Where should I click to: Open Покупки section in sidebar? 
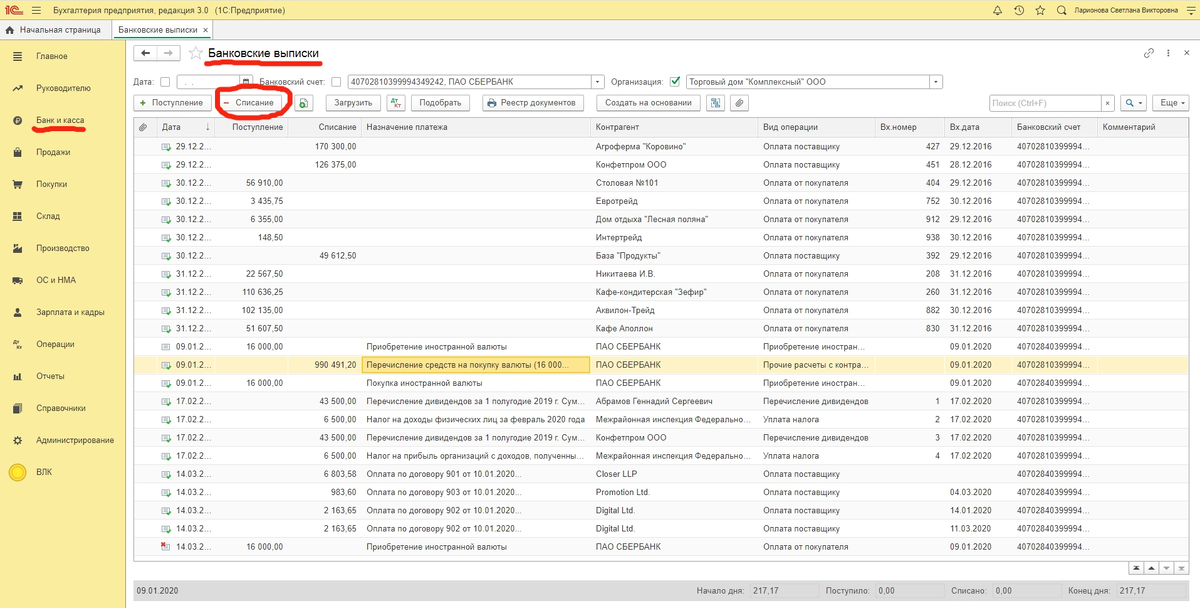pos(63,184)
